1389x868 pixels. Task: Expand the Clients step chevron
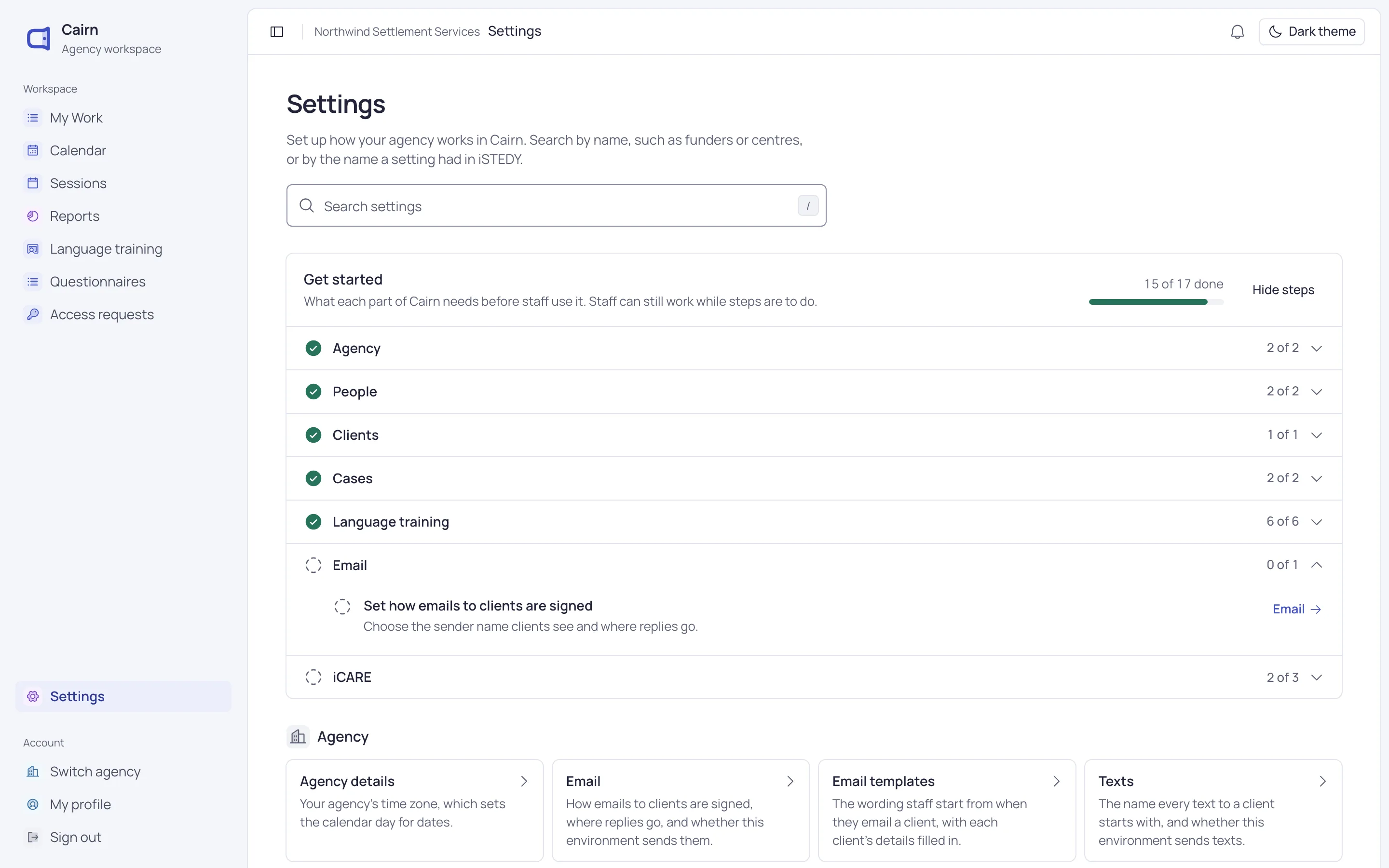[1317, 435]
